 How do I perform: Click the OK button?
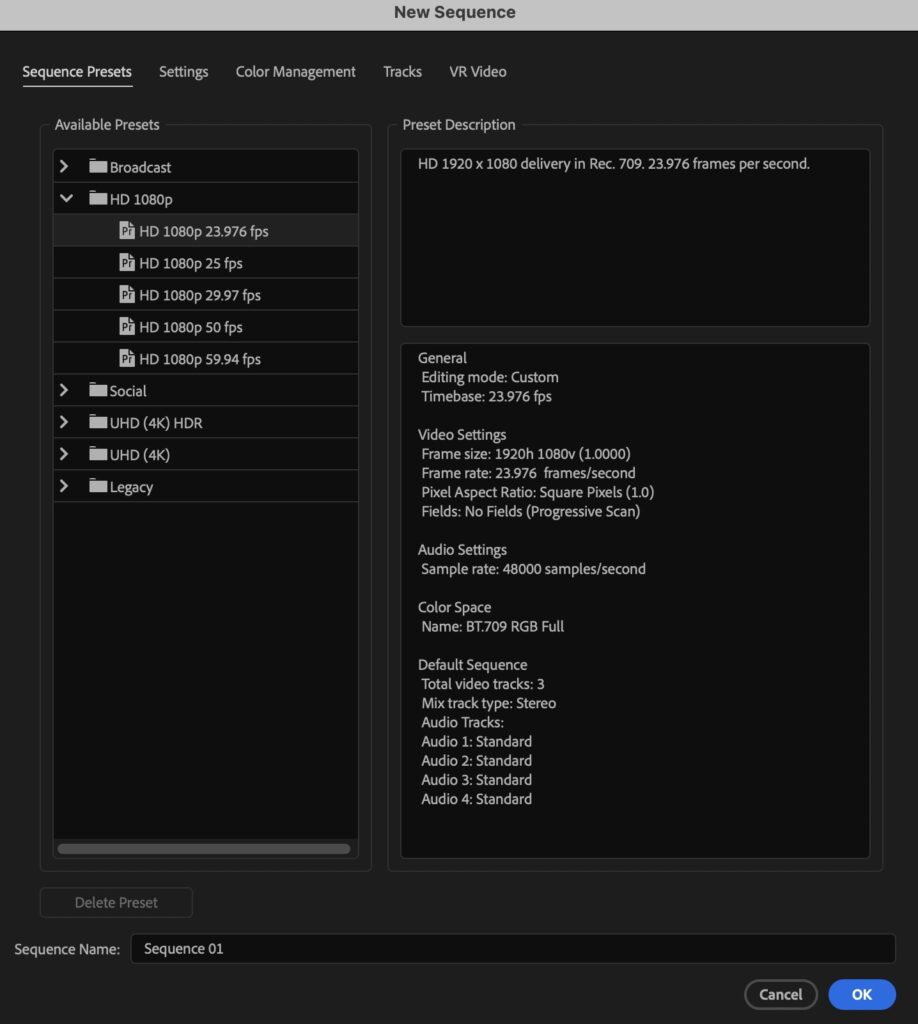point(862,995)
